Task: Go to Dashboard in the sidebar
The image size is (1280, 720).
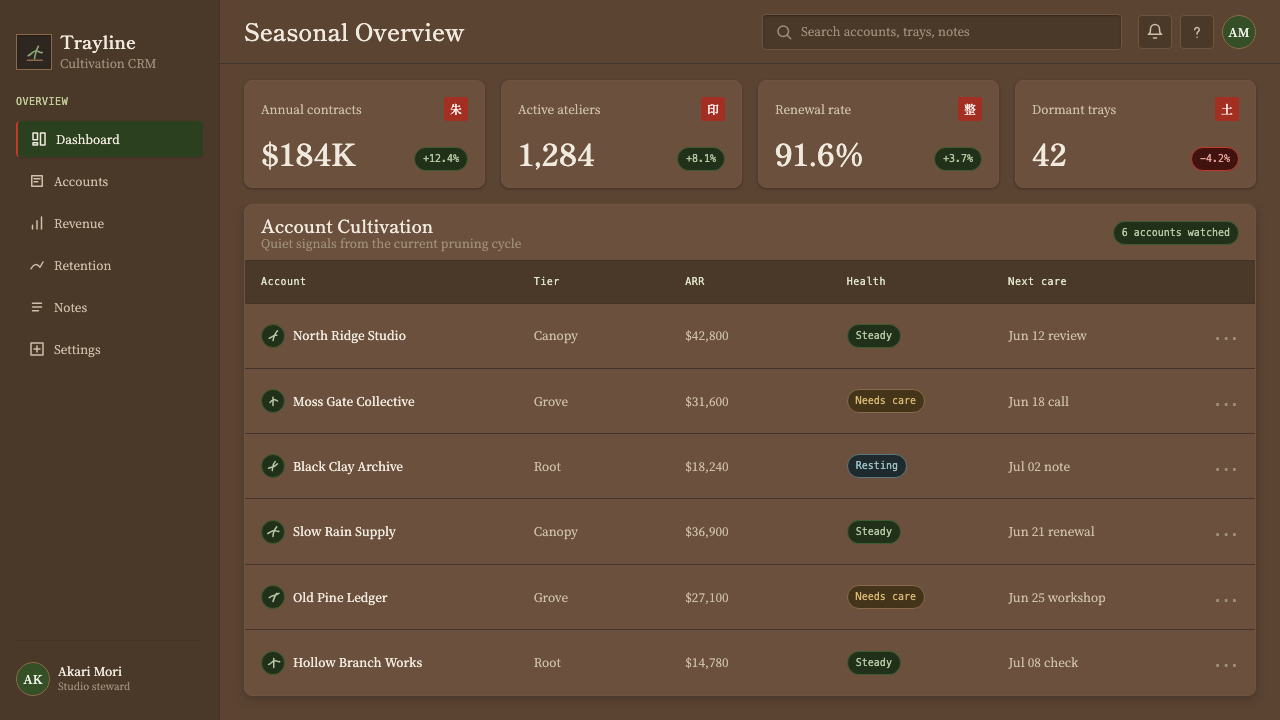Action: coord(110,139)
